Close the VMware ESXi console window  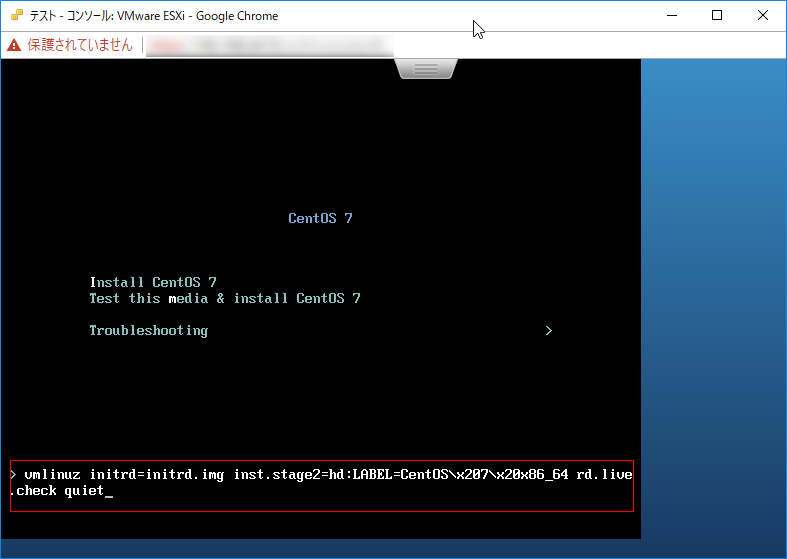[762, 16]
